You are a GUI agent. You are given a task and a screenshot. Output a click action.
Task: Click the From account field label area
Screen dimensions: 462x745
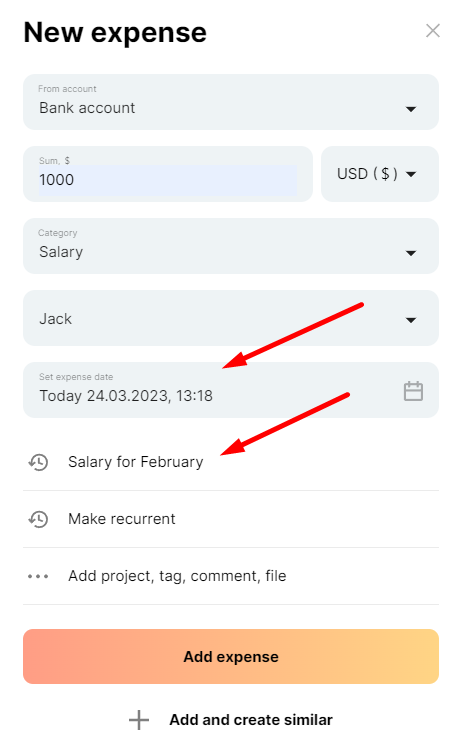click(67, 89)
